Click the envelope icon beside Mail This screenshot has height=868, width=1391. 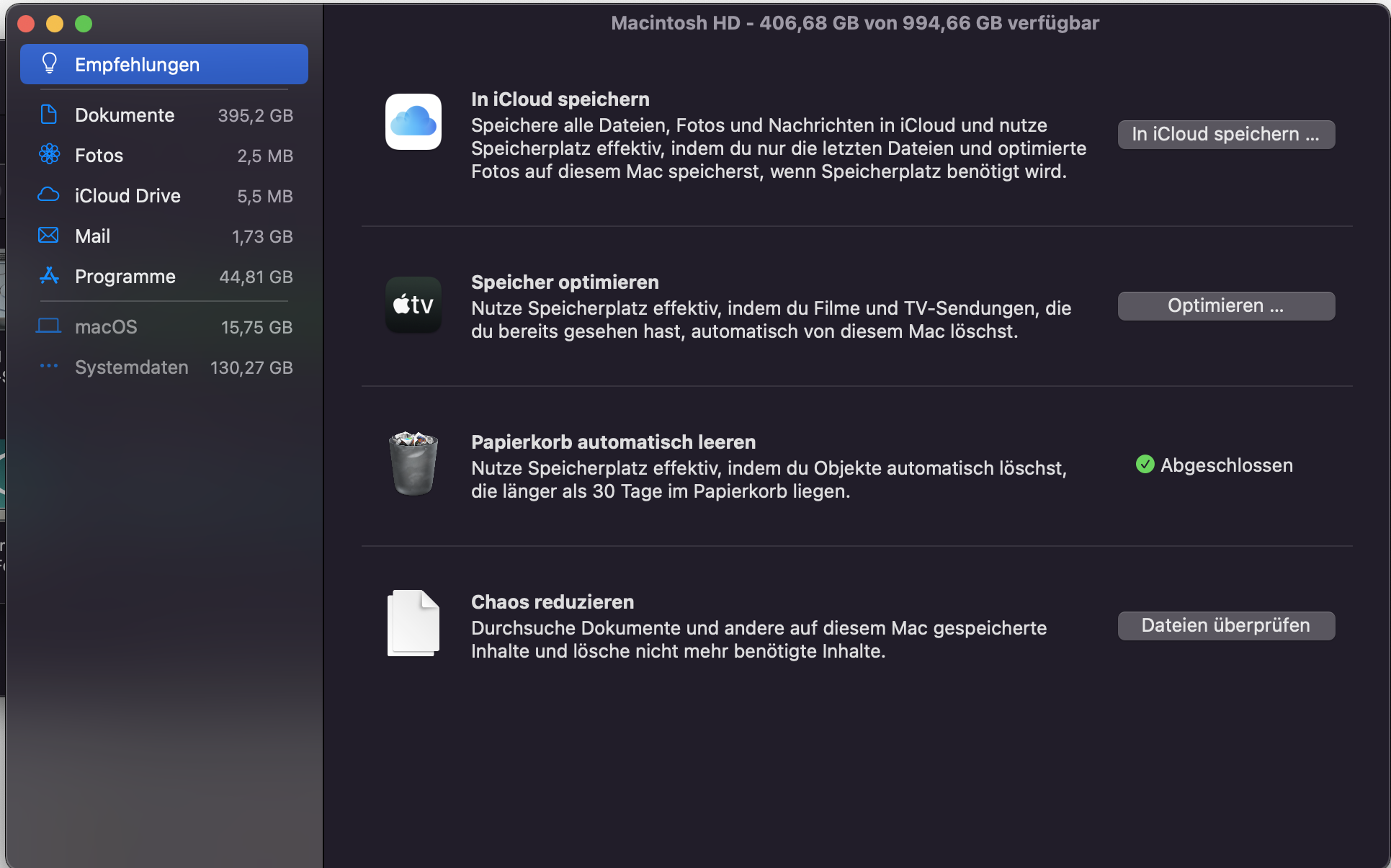coord(48,236)
